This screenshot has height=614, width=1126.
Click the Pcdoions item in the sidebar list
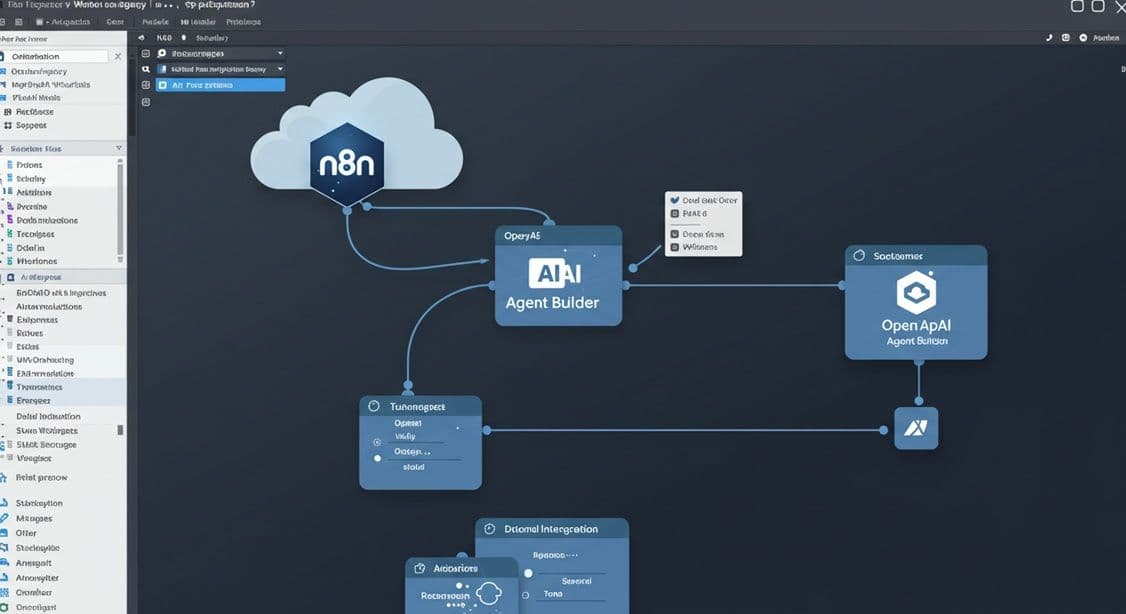30,164
